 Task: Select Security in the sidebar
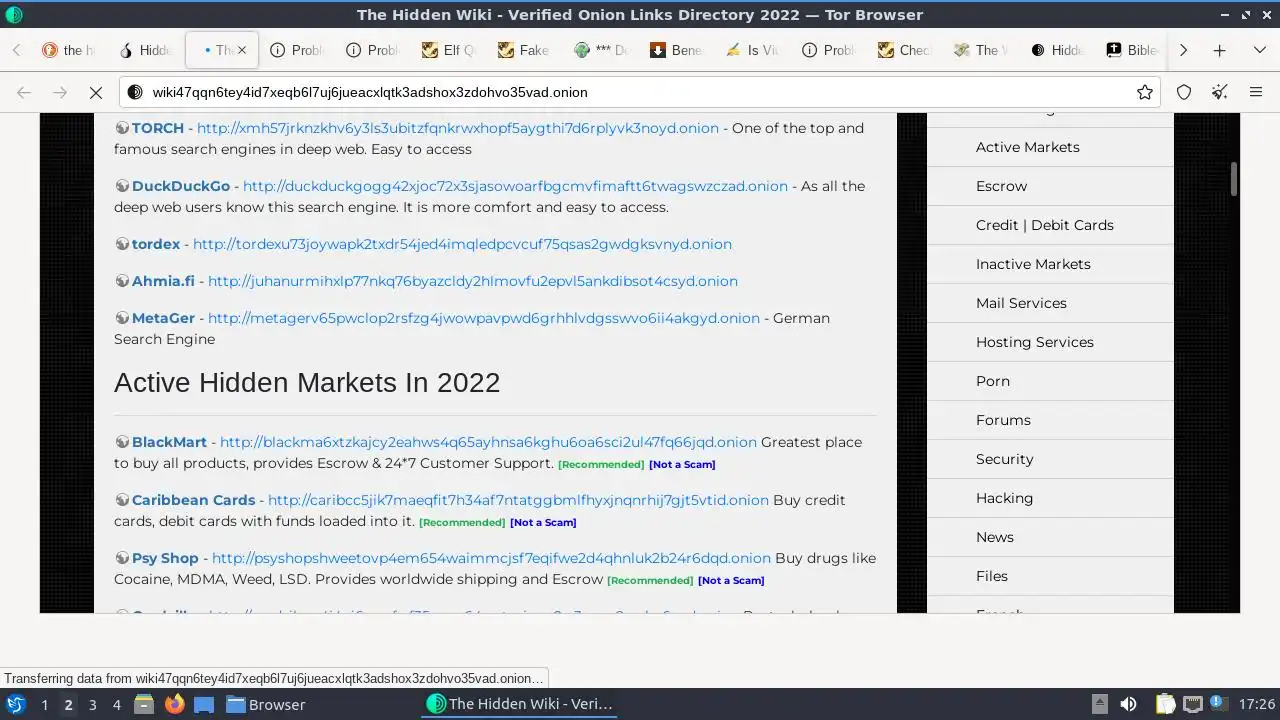pos(1005,459)
